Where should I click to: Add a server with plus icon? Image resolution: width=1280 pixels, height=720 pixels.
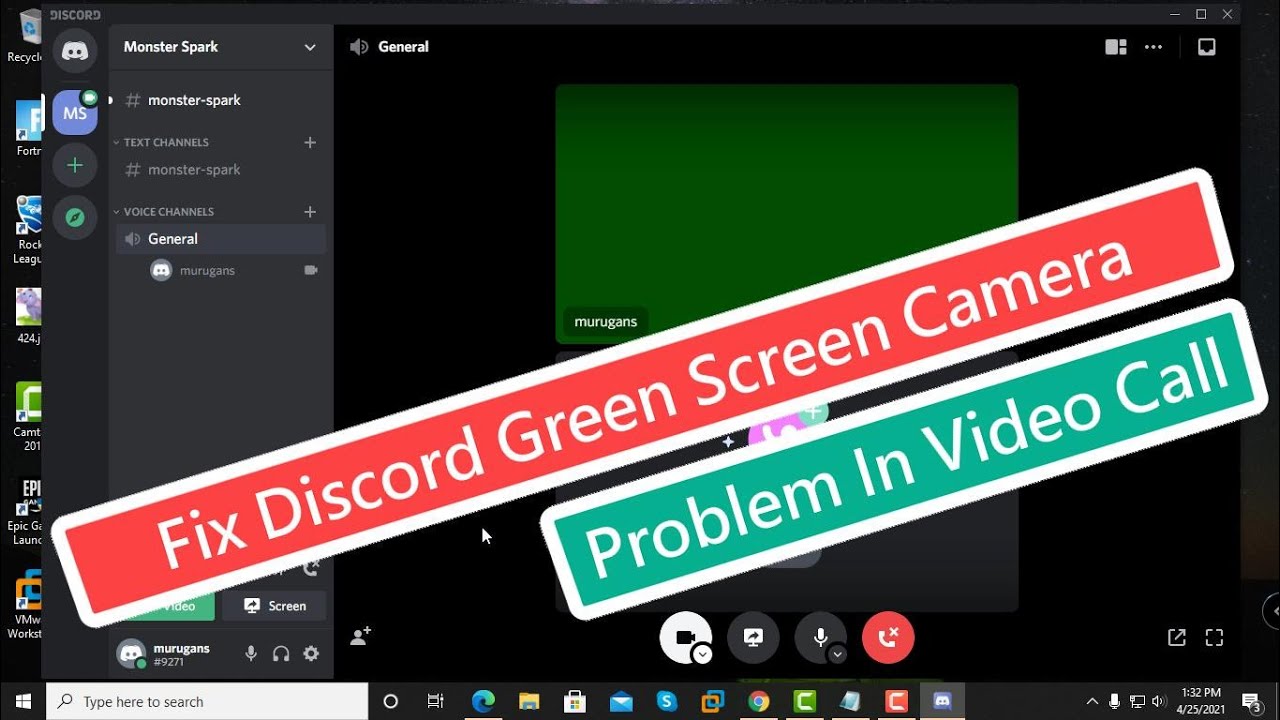point(75,165)
